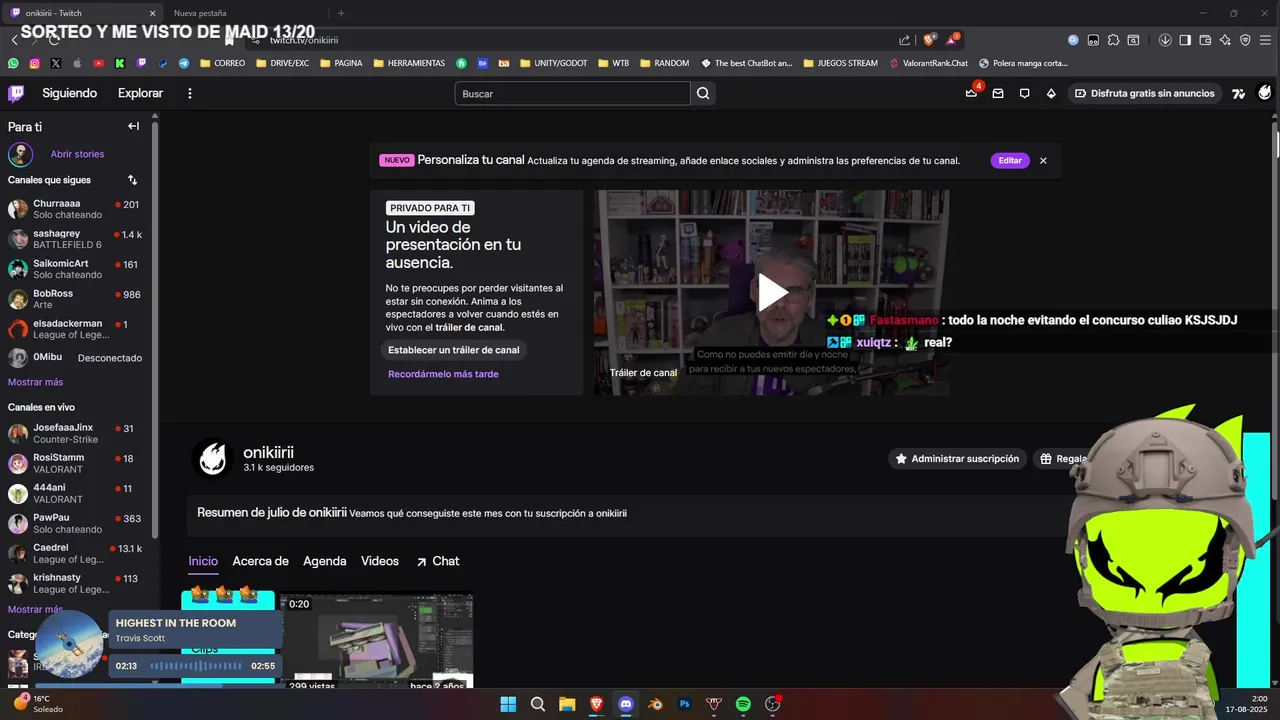
Task: Open Abrir stories link
Action: point(77,154)
